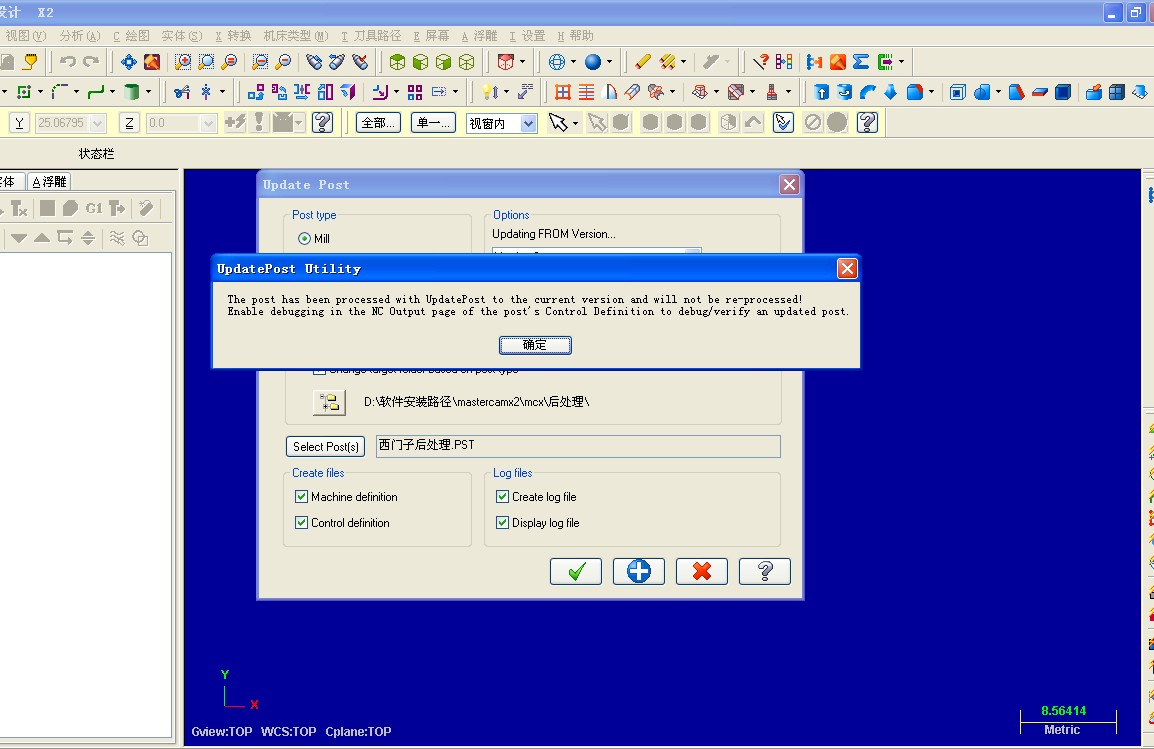
Task: Close the UpdatePost Utility message box
Action: click(847, 269)
